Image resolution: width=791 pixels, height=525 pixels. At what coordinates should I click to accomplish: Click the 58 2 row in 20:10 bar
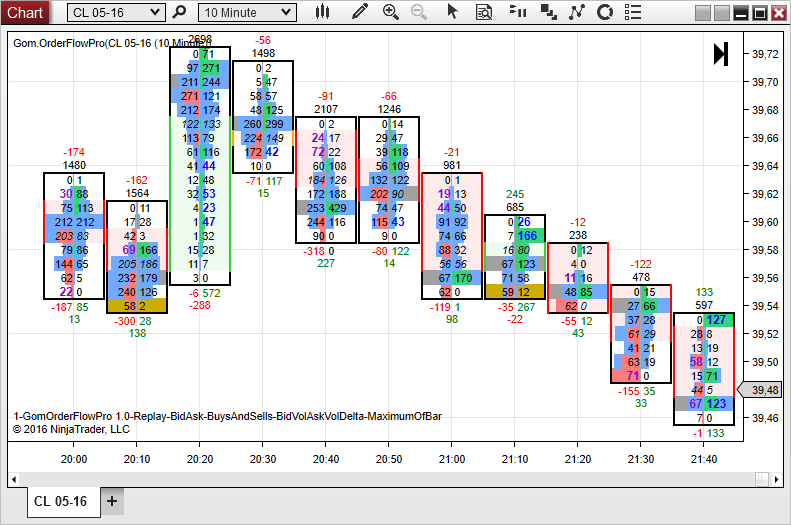point(137,306)
